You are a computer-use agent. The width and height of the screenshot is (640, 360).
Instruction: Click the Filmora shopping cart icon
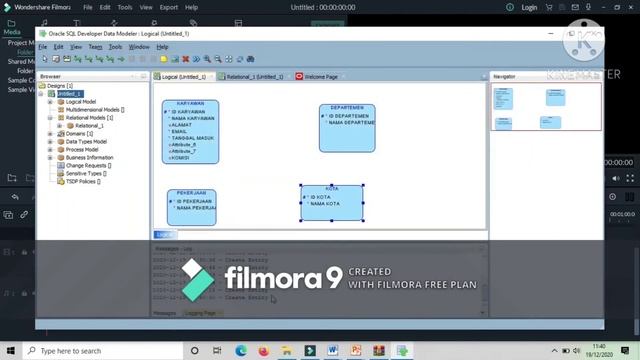point(549,7)
